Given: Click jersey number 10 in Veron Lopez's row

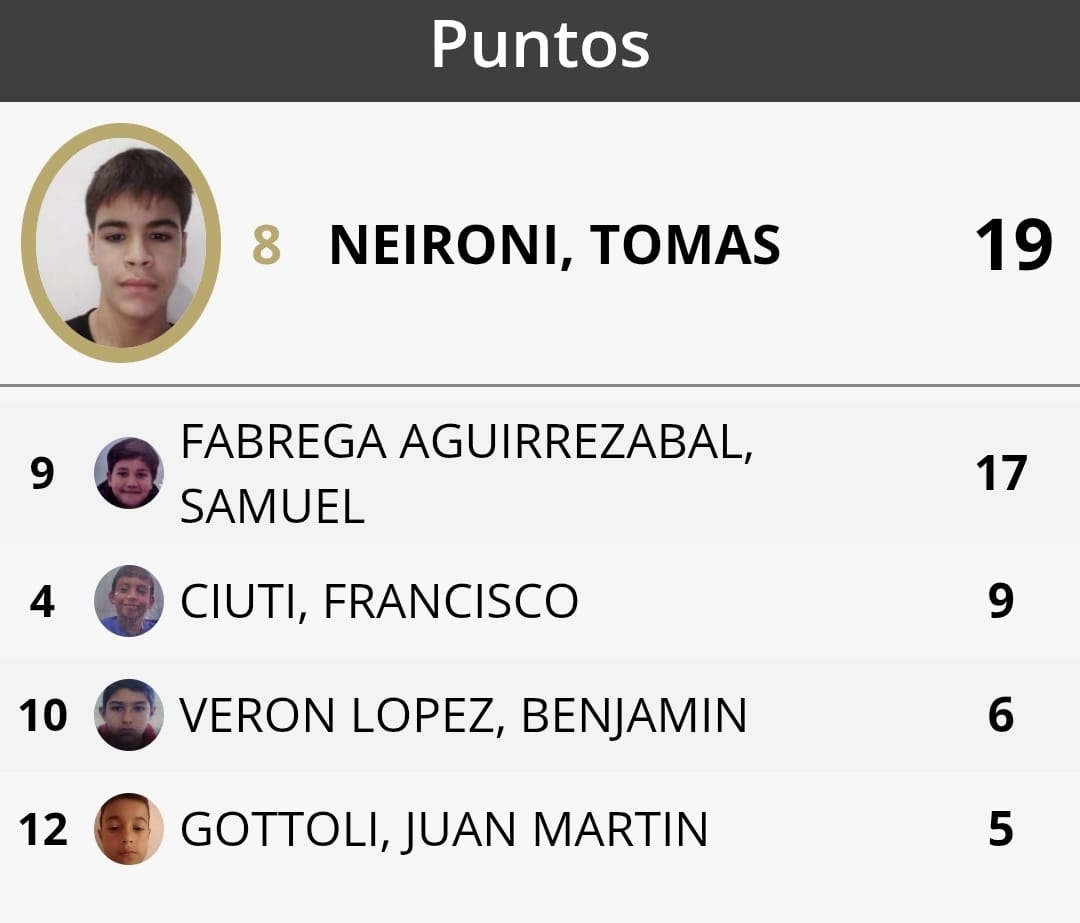Looking at the screenshot, I should (x=43, y=716).
